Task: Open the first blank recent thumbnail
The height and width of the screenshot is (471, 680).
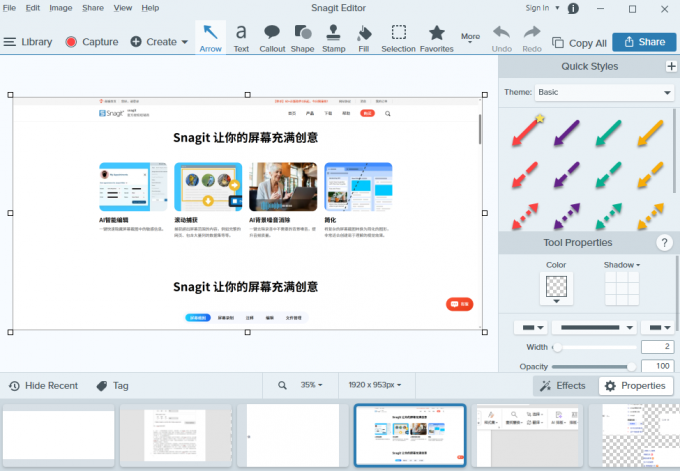Action: 59,435
